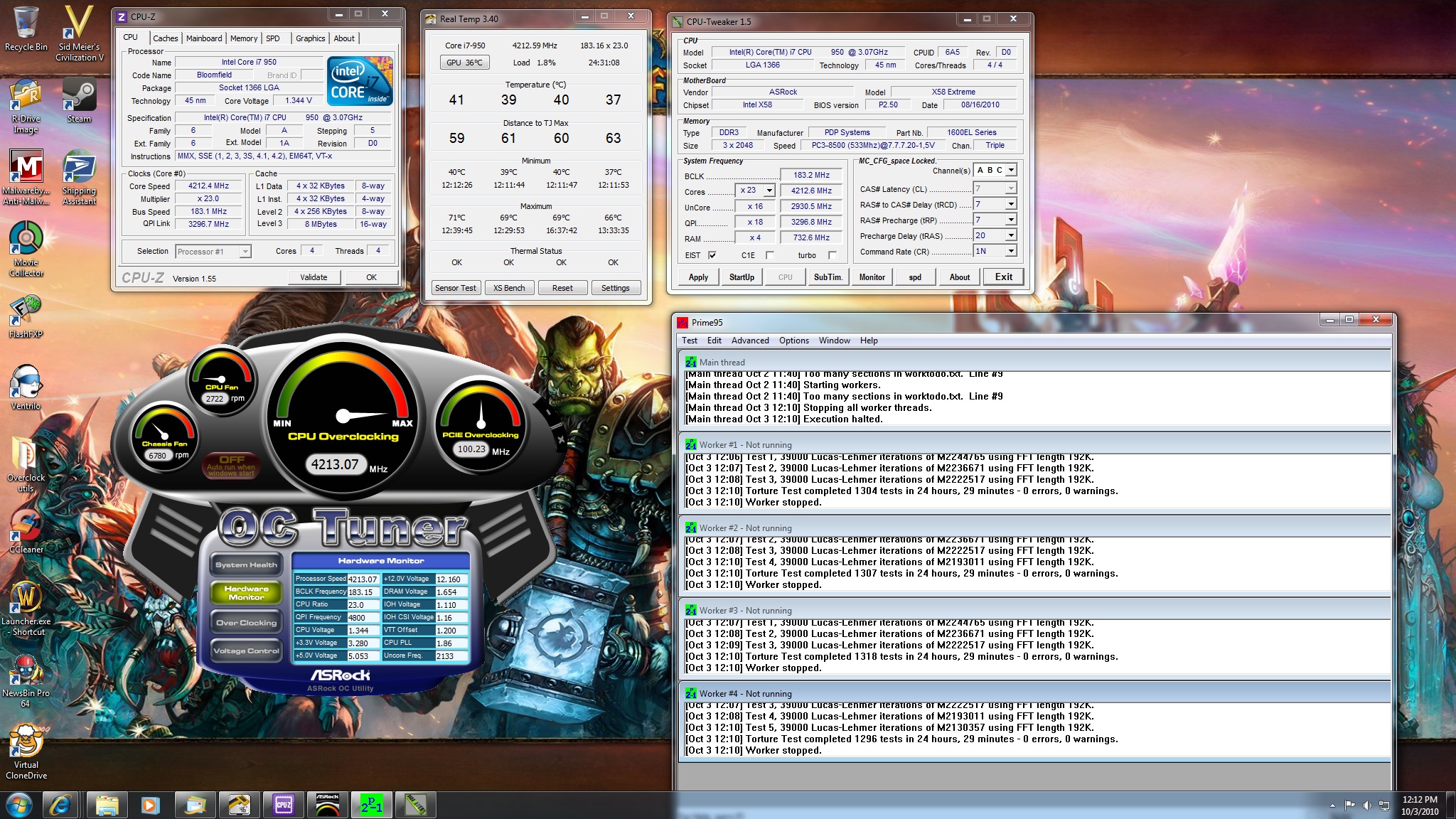Launch NewsBin Pro 64 icon
The height and width of the screenshot is (819, 1456).
pos(26,680)
